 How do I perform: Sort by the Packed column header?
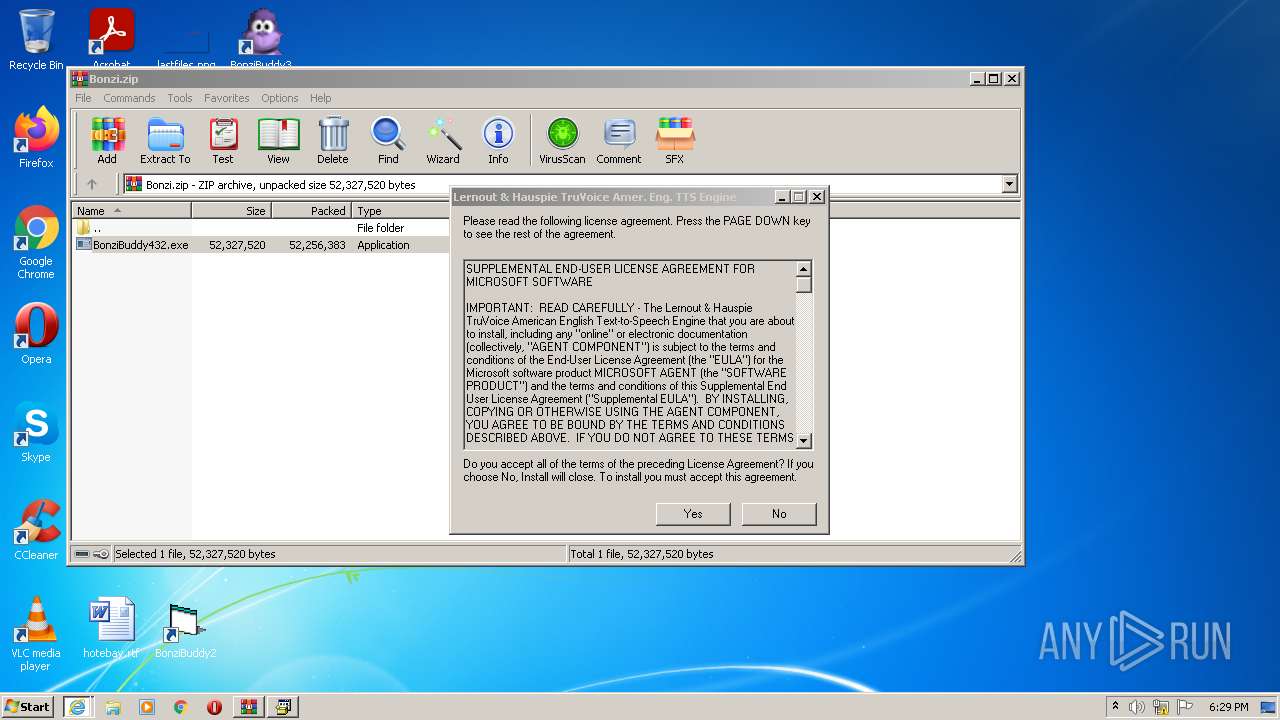point(312,211)
